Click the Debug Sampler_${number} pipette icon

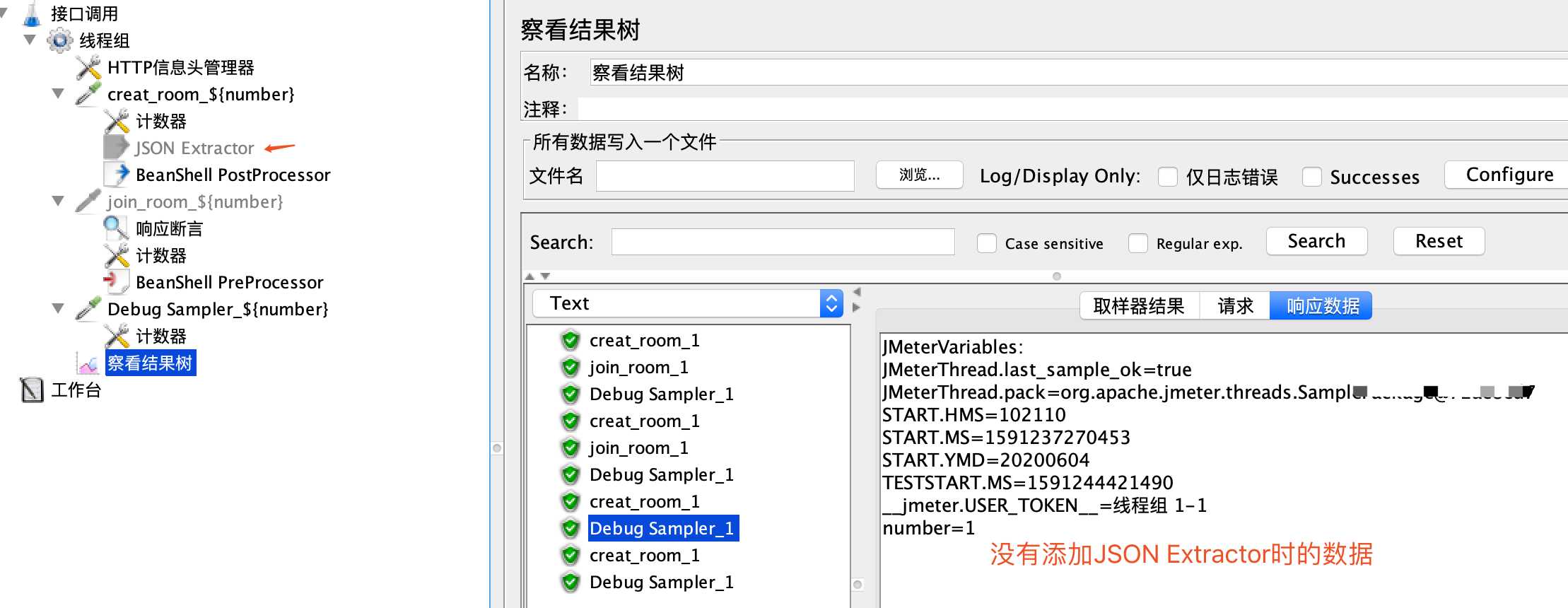click(88, 309)
